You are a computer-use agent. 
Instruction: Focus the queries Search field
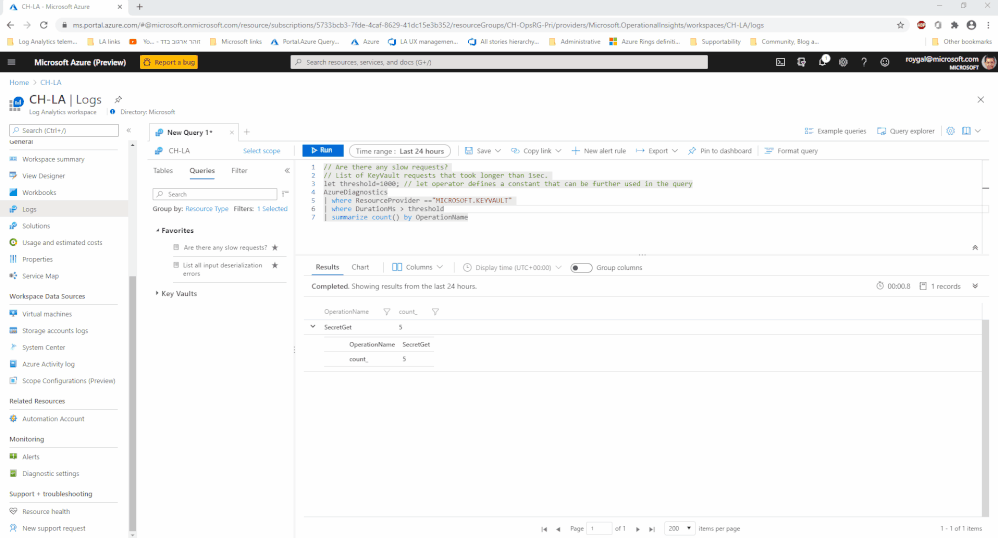point(215,194)
